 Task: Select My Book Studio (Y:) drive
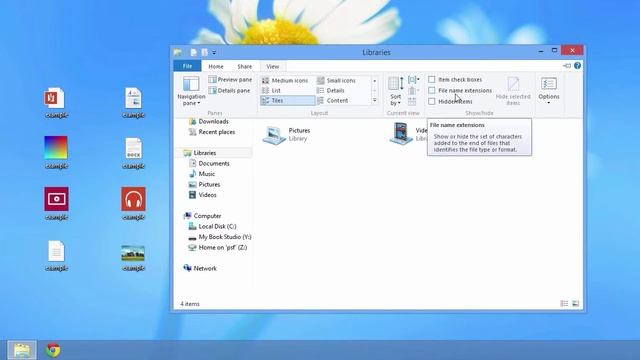pos(220,237)
